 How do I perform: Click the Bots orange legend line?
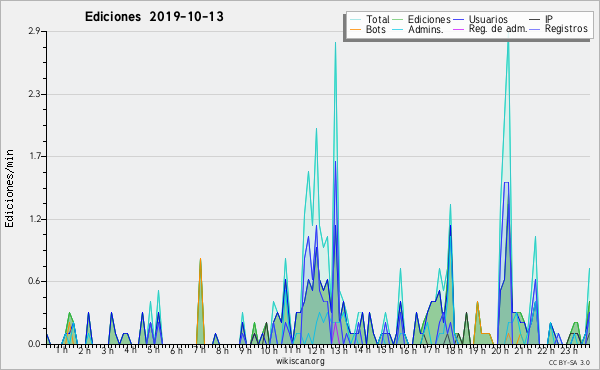[x=356, y=29]
